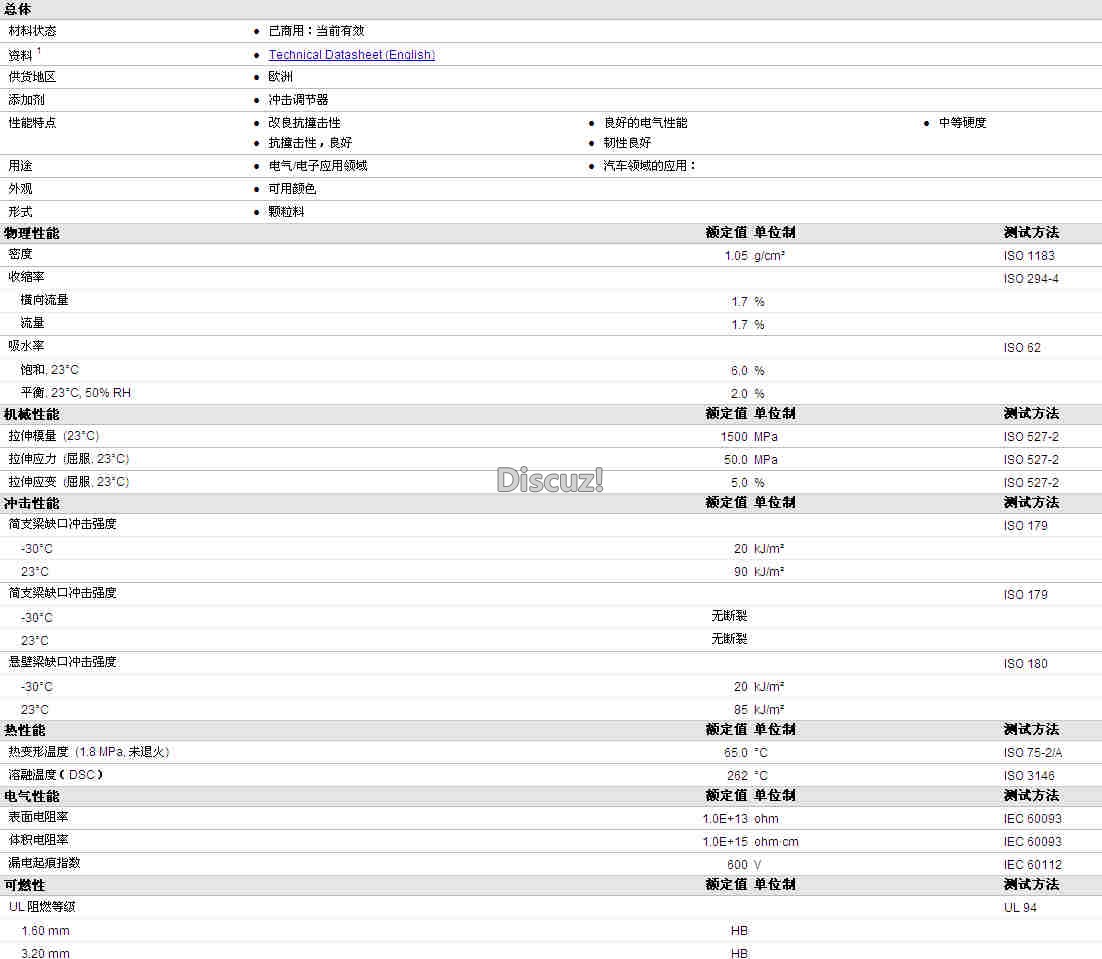Screen dimensions: 1102x959
Task: Select the IEC 60112 test method
Action: pos(1033,865)
